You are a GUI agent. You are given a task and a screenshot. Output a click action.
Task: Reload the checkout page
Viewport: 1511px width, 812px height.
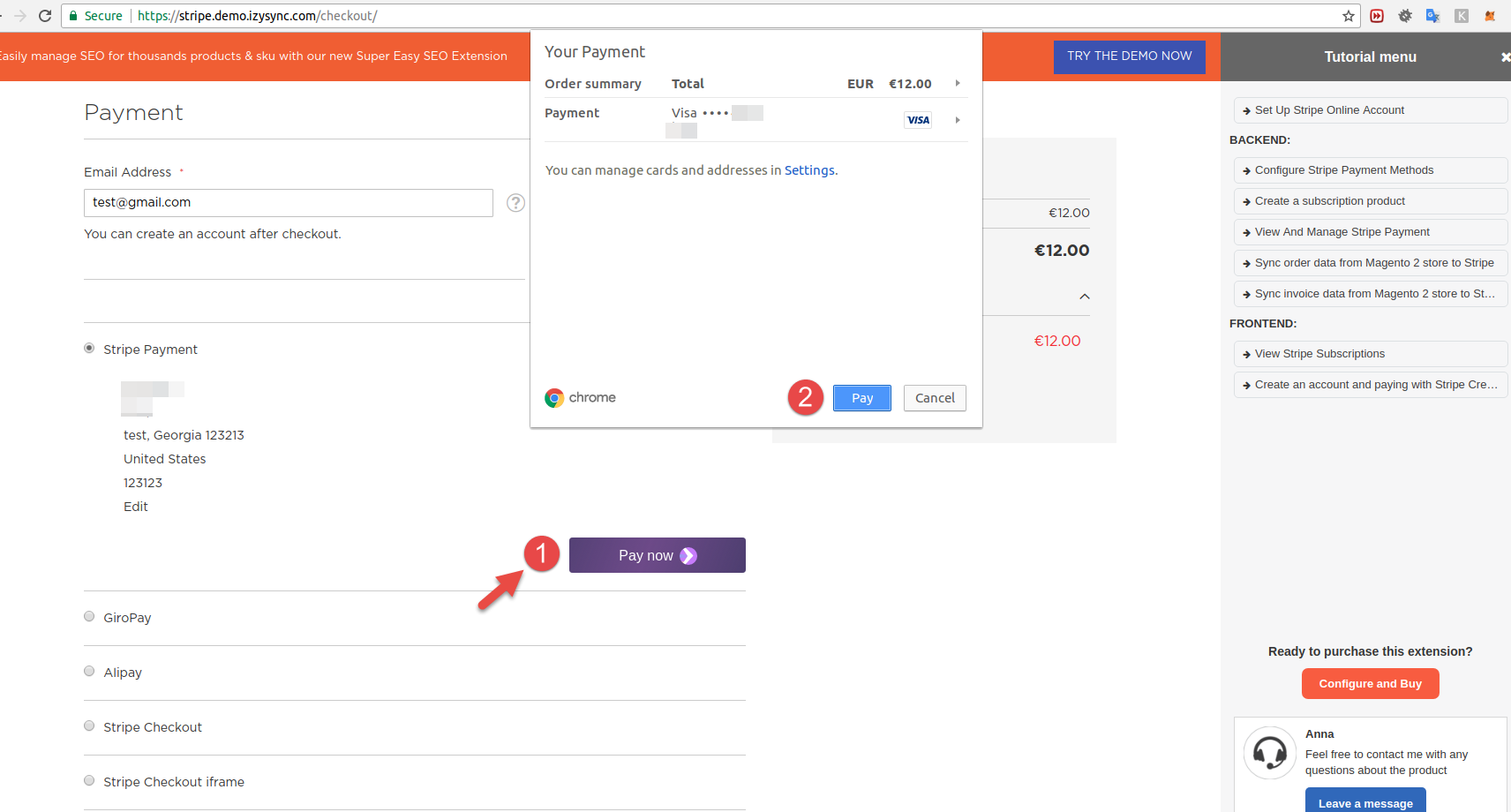[45, 16]
